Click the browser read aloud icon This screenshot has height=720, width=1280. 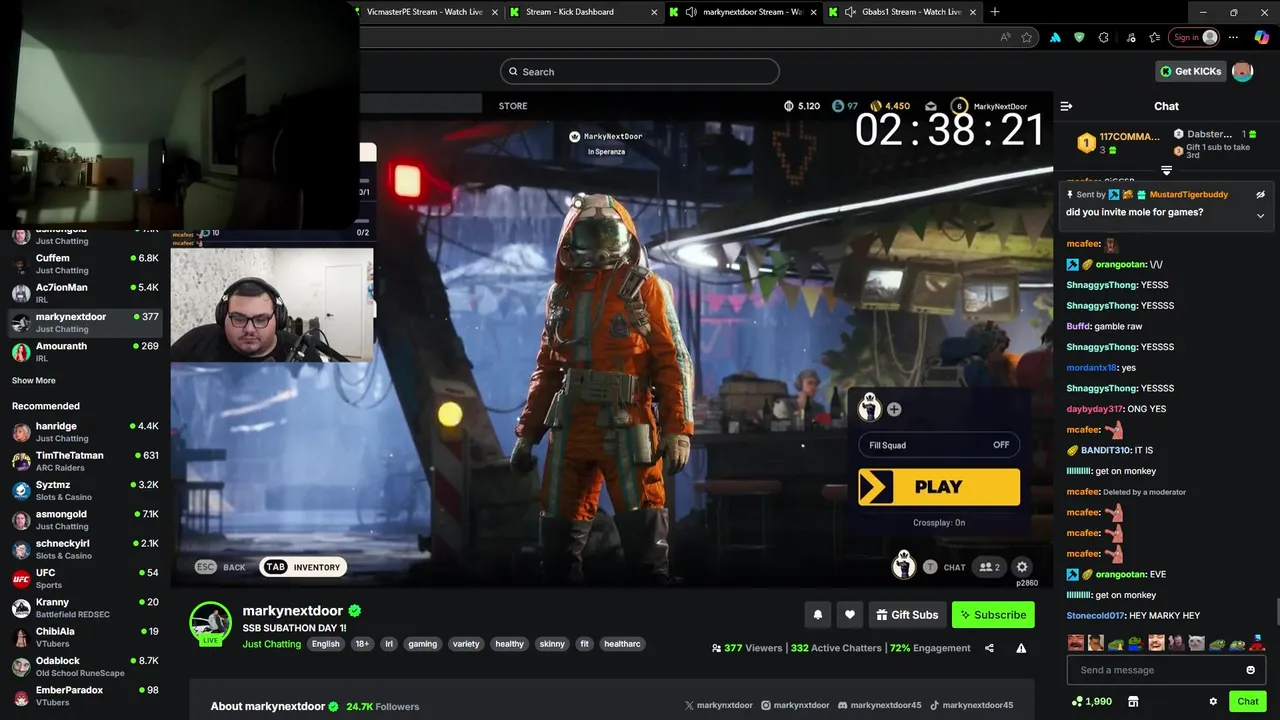point(1005,37)
